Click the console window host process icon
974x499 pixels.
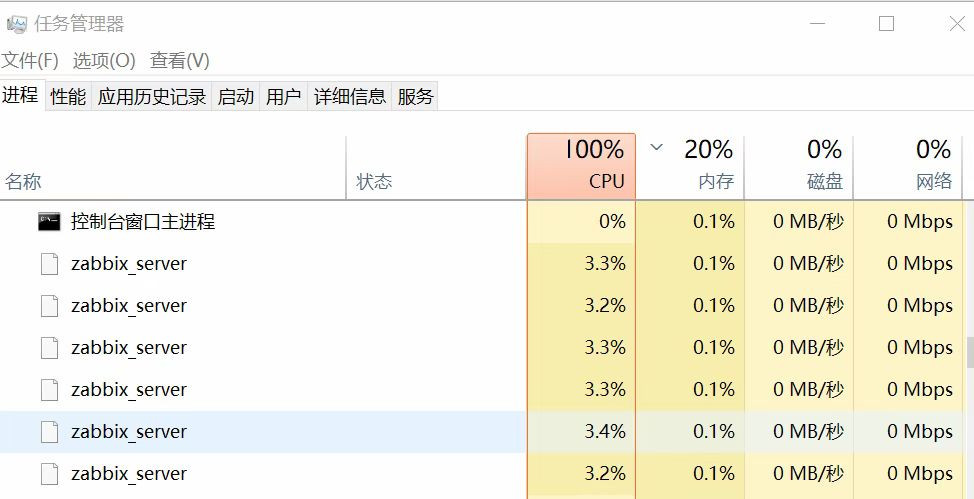(x=49, y=221)
